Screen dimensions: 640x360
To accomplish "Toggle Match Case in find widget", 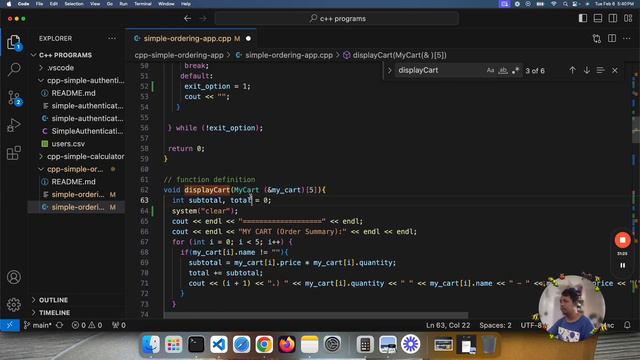I will pyautogui.click(x=490, y=70).
